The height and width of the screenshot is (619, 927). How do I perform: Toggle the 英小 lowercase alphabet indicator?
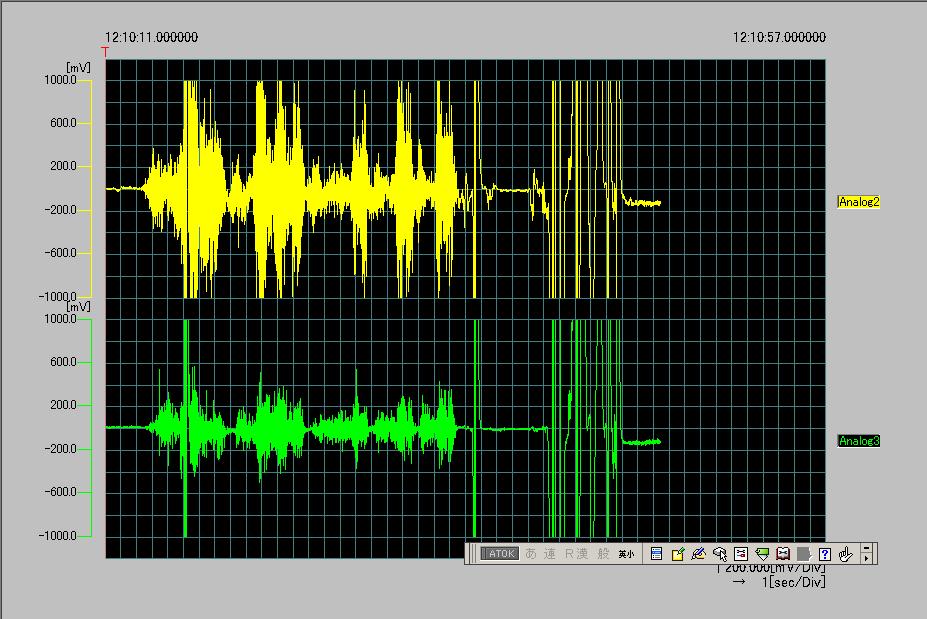click(626, 554)
